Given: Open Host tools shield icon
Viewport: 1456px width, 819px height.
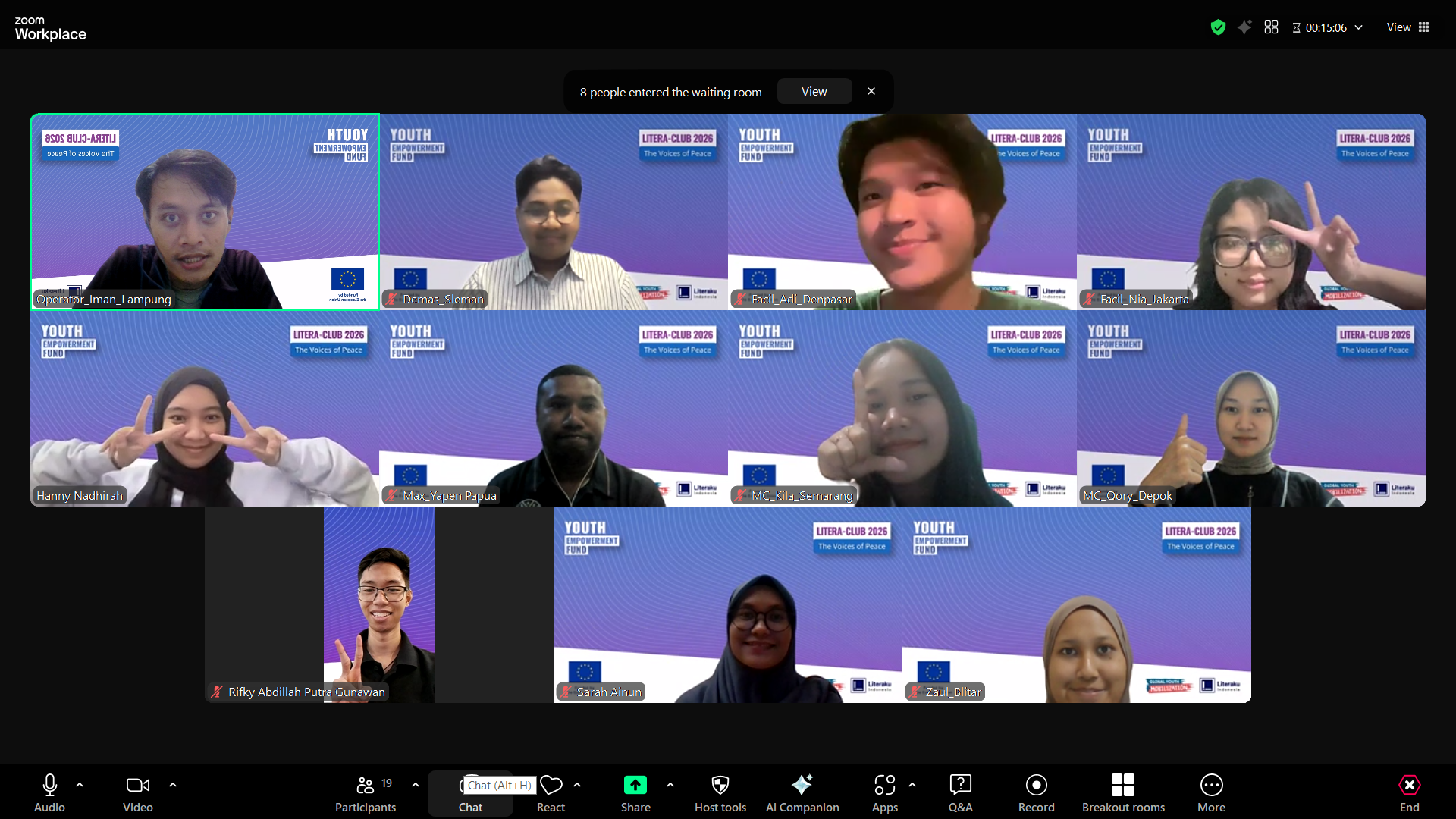Looking at the screenshot, I should click(720, 785).
